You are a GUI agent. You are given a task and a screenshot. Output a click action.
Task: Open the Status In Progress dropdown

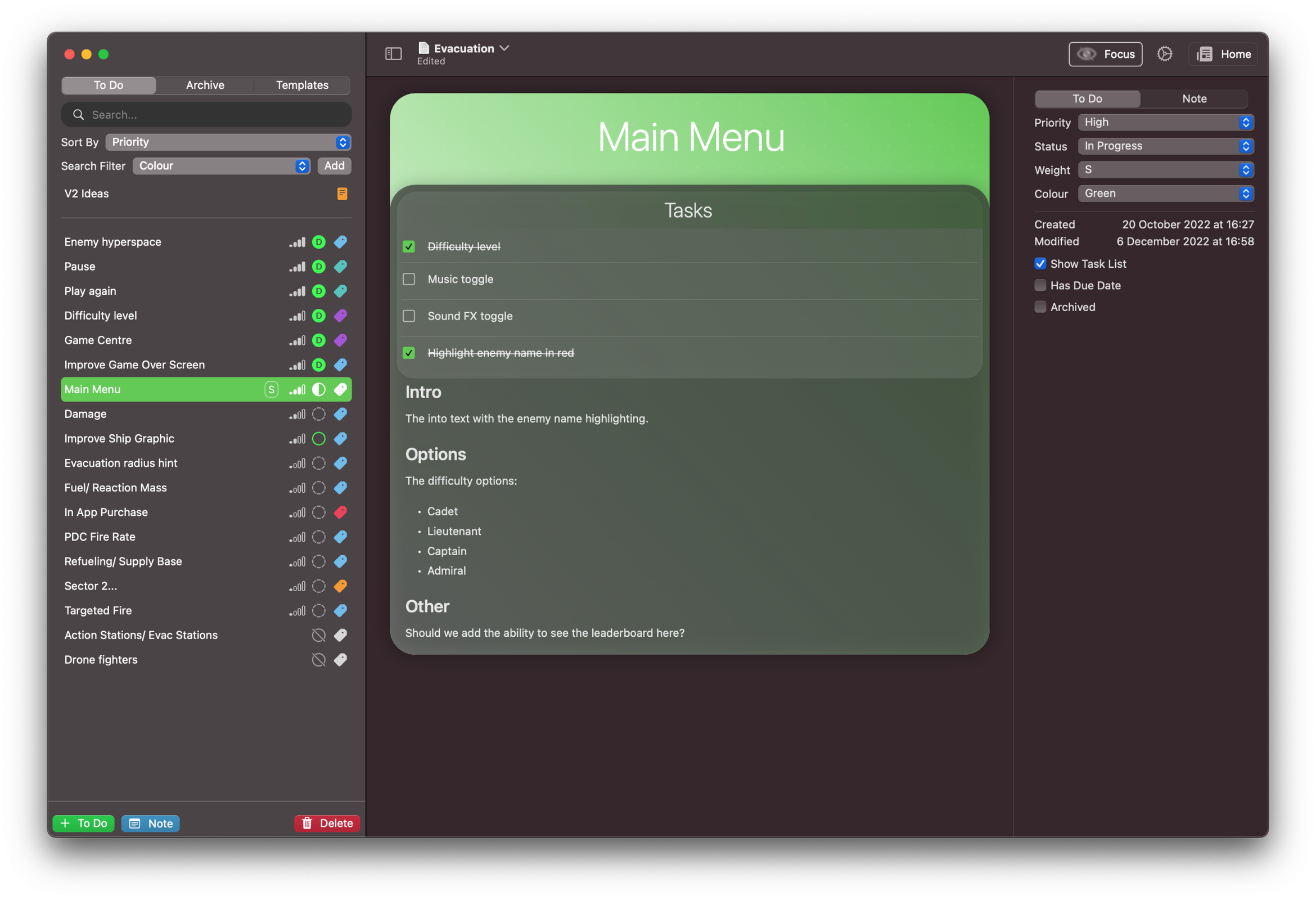tap(1165, 146)
